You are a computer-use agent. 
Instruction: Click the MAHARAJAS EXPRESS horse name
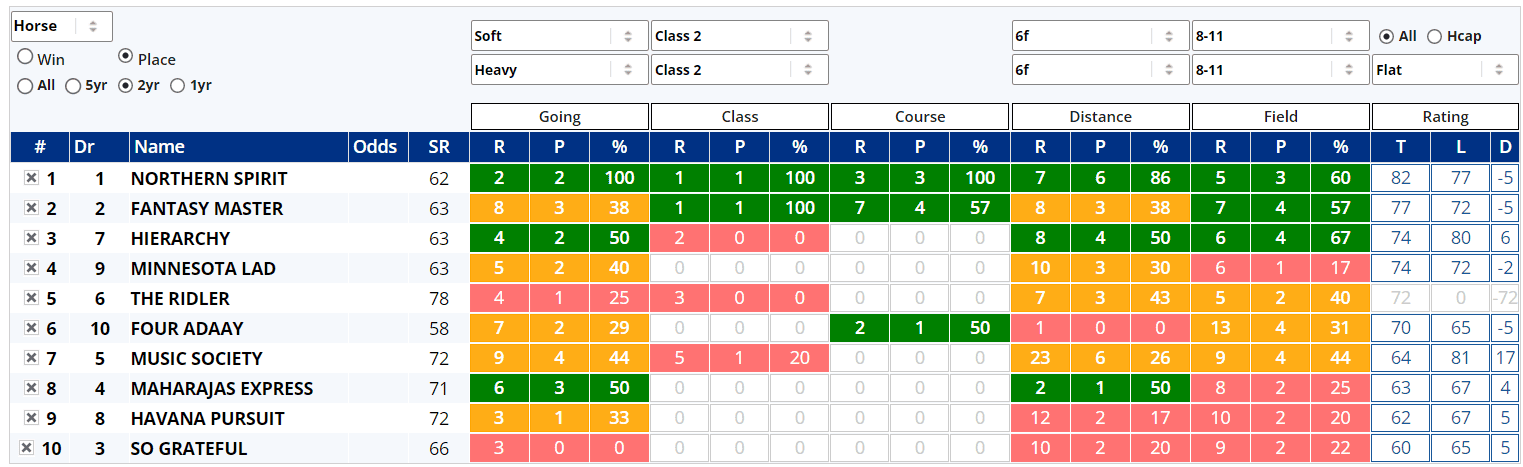tap(222, 388)
